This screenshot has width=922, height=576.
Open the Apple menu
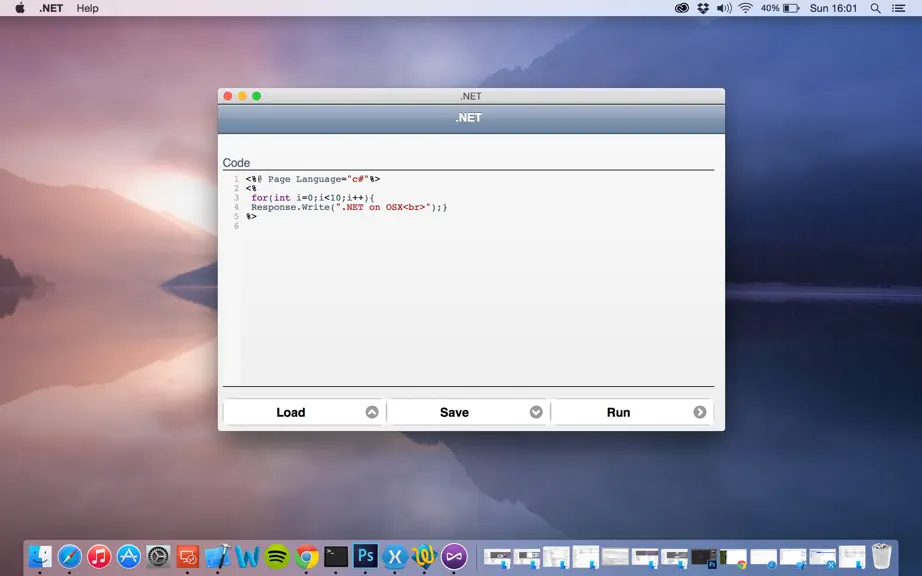[20, 8]
